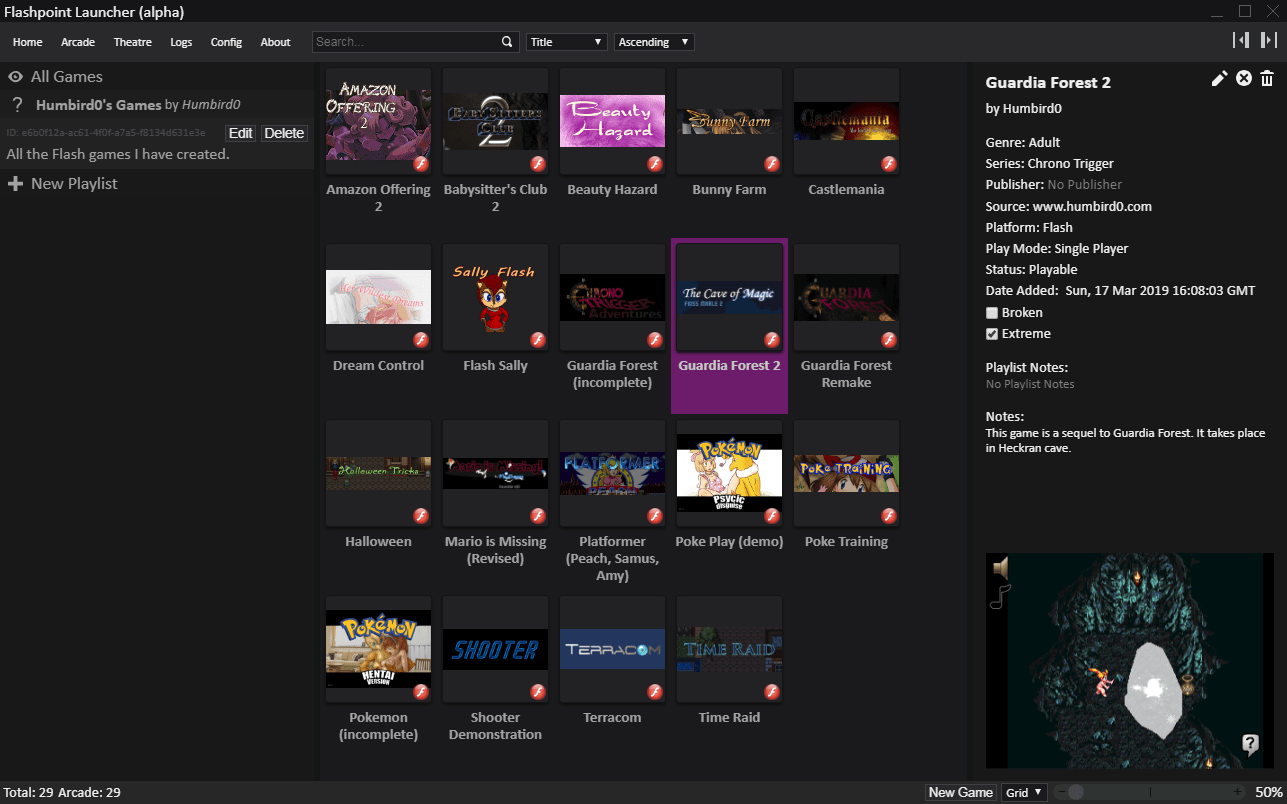Open the Title sort-by dropdown
Screen dimensions: 1287x804
coord(566,42)
